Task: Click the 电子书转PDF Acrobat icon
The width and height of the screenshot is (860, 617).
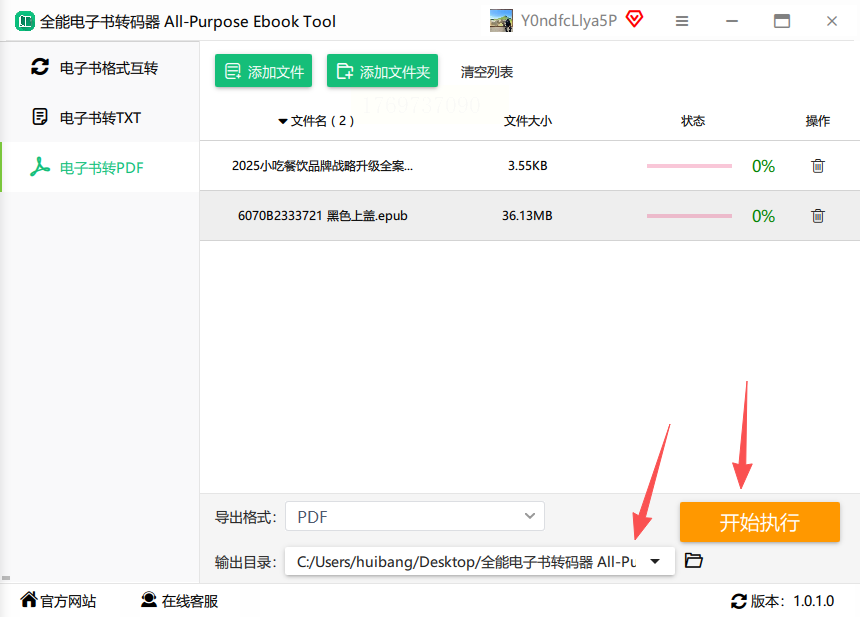Action: (40, 167)
